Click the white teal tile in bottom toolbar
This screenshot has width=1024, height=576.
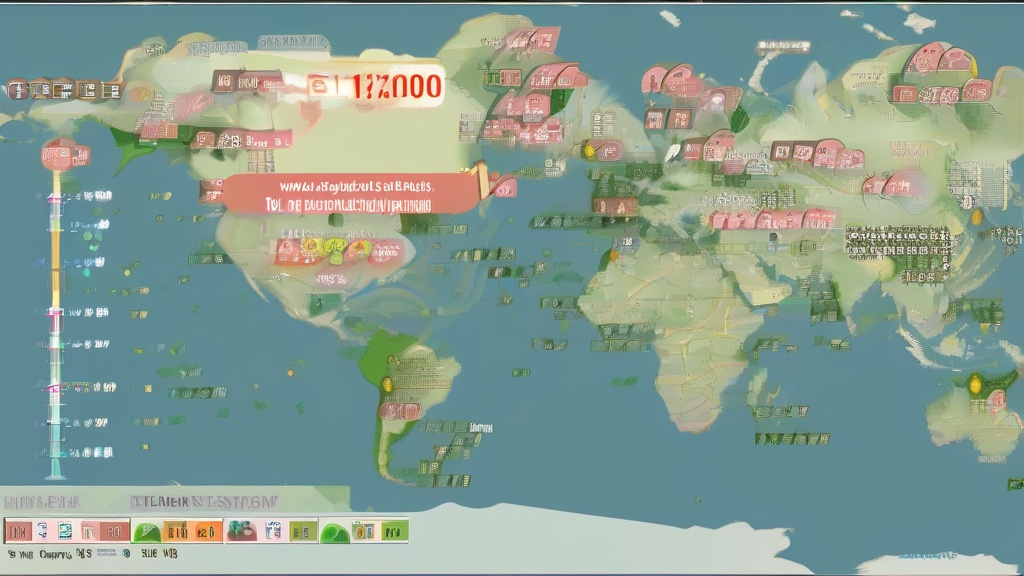(64, 531)
